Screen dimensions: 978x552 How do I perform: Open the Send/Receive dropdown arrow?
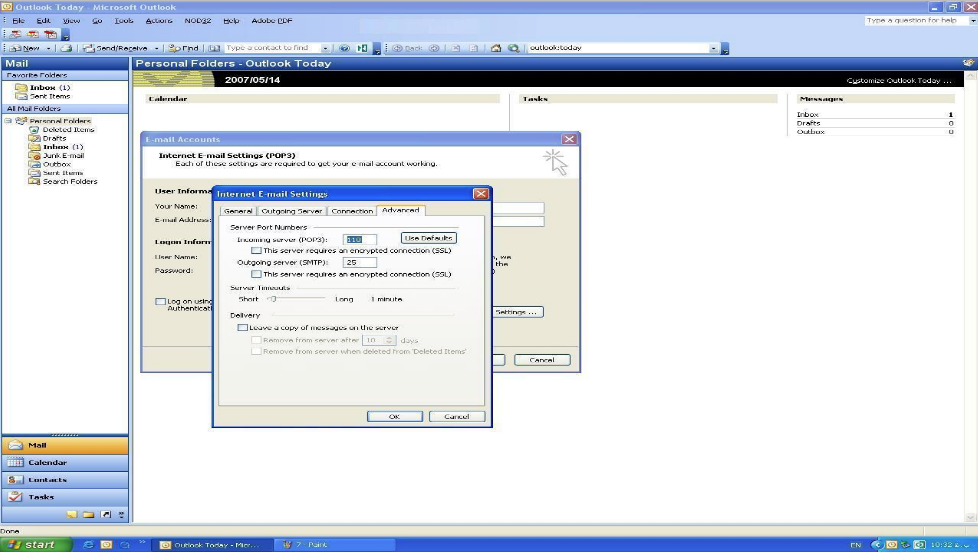coord(157,48)
